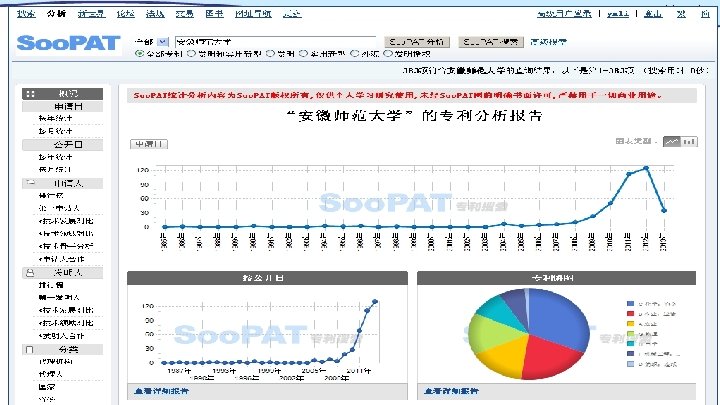Image resolution: width=720 pixels, height=405 pixels.
Task: Select the 发明 radio button
Action: coord(271,54)
